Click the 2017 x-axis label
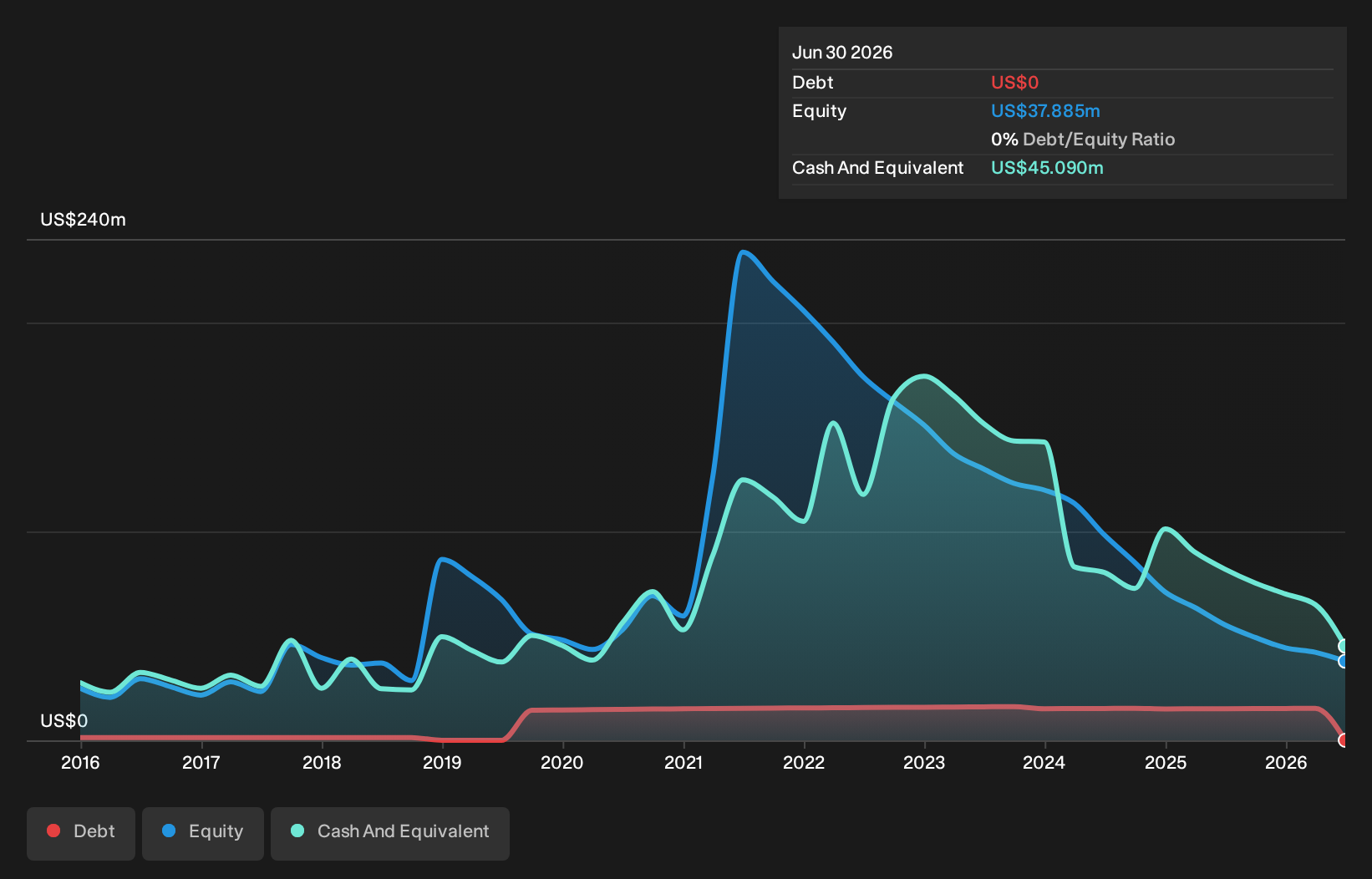Screen dimensions: 1372x879 pyautogui.click(x=201, y=762)
